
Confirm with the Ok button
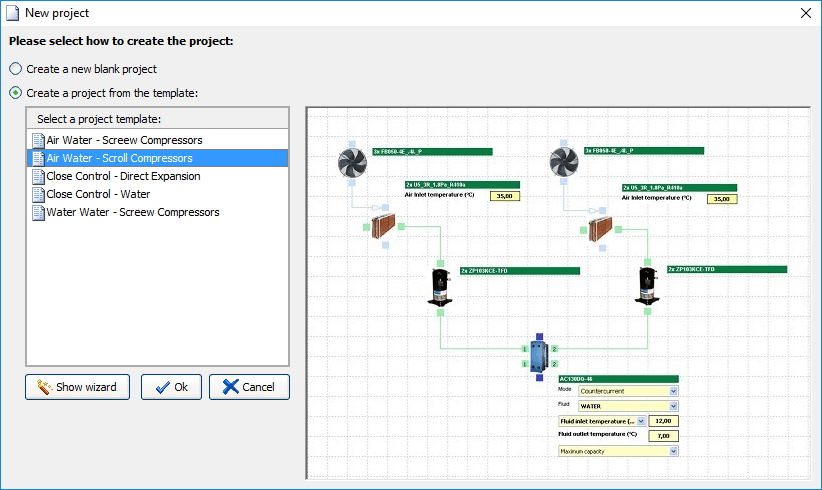(x=171, y=387)
